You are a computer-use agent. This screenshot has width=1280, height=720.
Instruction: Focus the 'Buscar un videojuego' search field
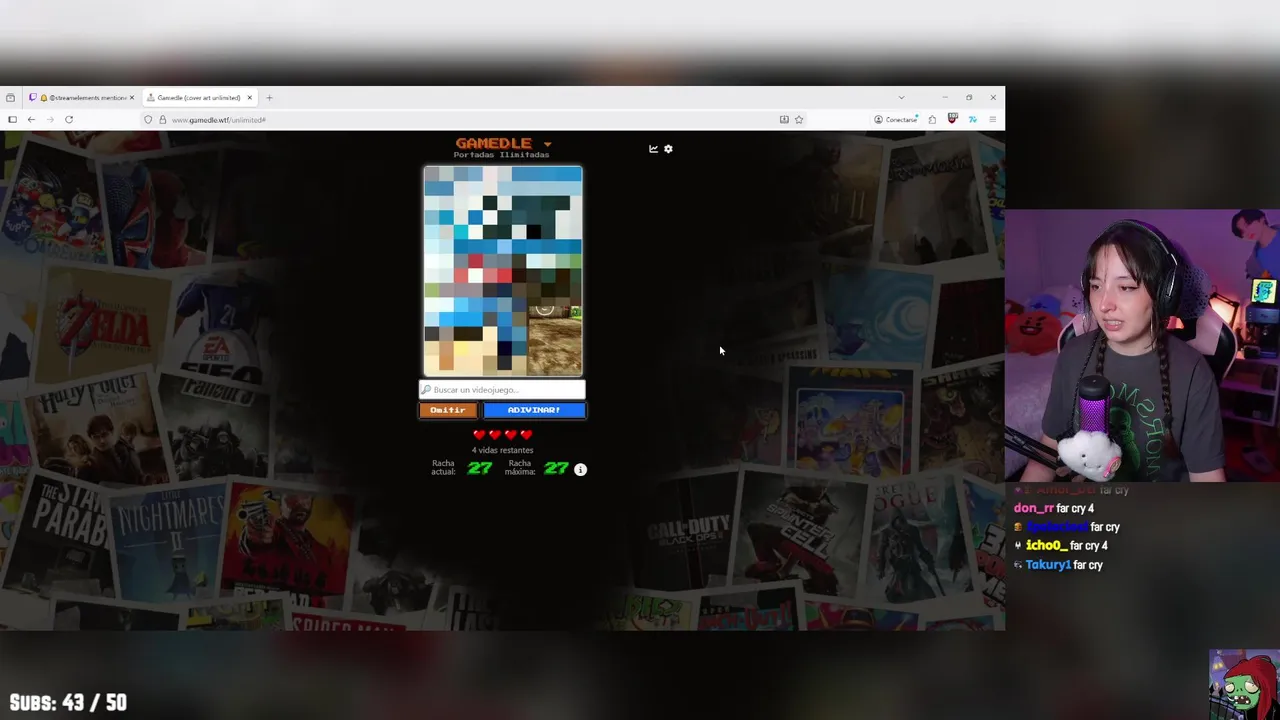pyautogui.click(x=502, y=390)
